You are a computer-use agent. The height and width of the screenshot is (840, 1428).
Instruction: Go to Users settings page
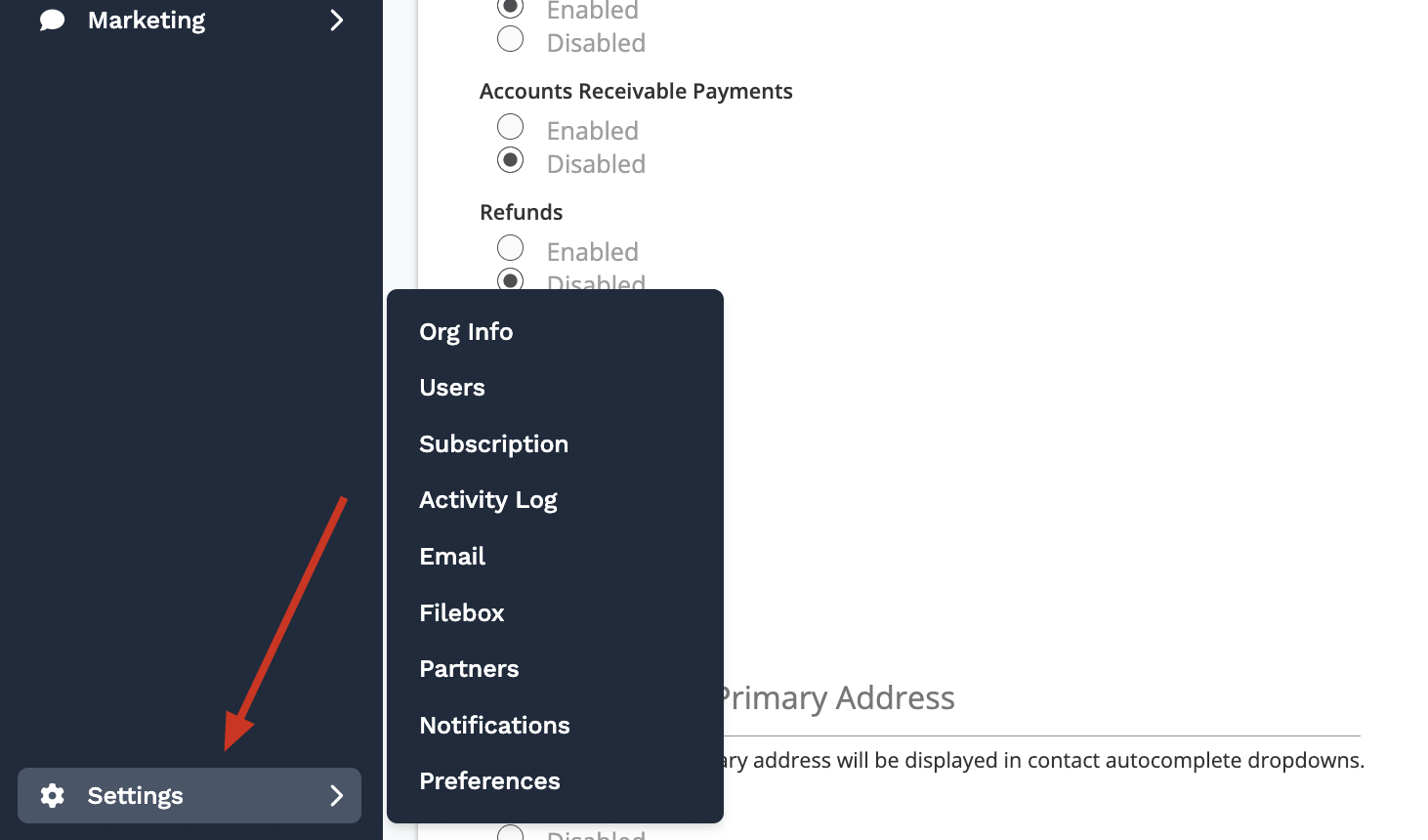pyautogui.click(x=452, y=388)
